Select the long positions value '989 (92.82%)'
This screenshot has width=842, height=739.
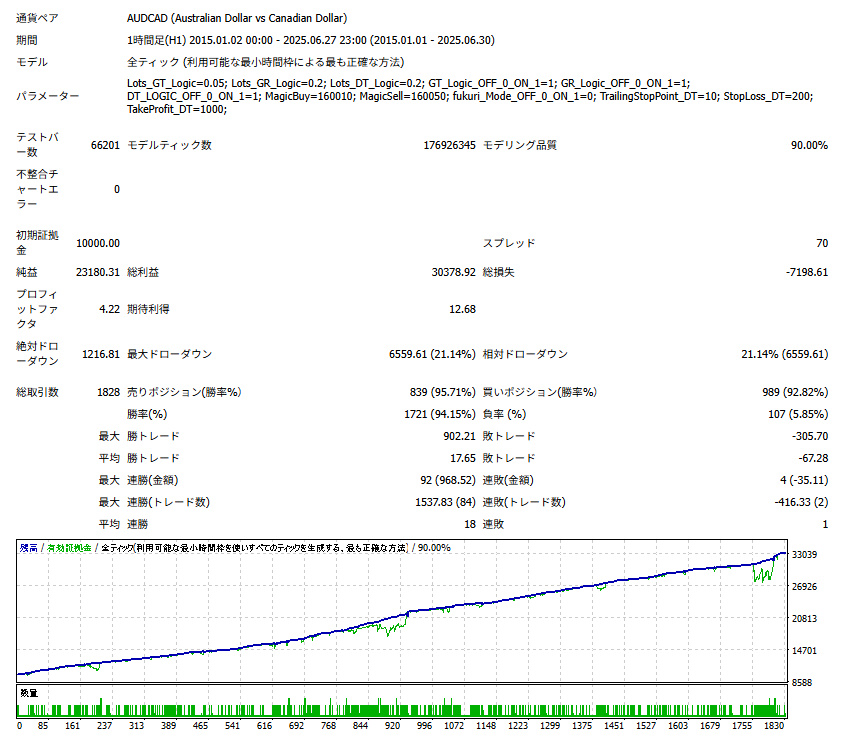pyautogui.click(x=795, y=393)
